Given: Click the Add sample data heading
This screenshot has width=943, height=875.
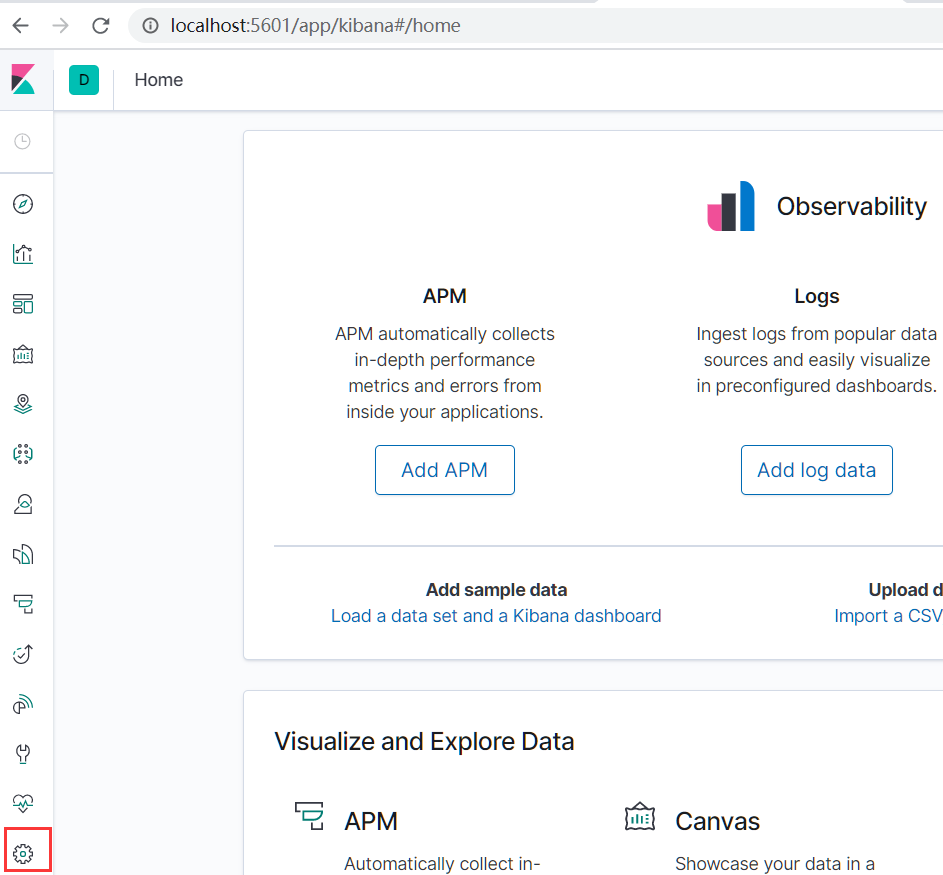Looking at the screenshot, I should (496, 590).
